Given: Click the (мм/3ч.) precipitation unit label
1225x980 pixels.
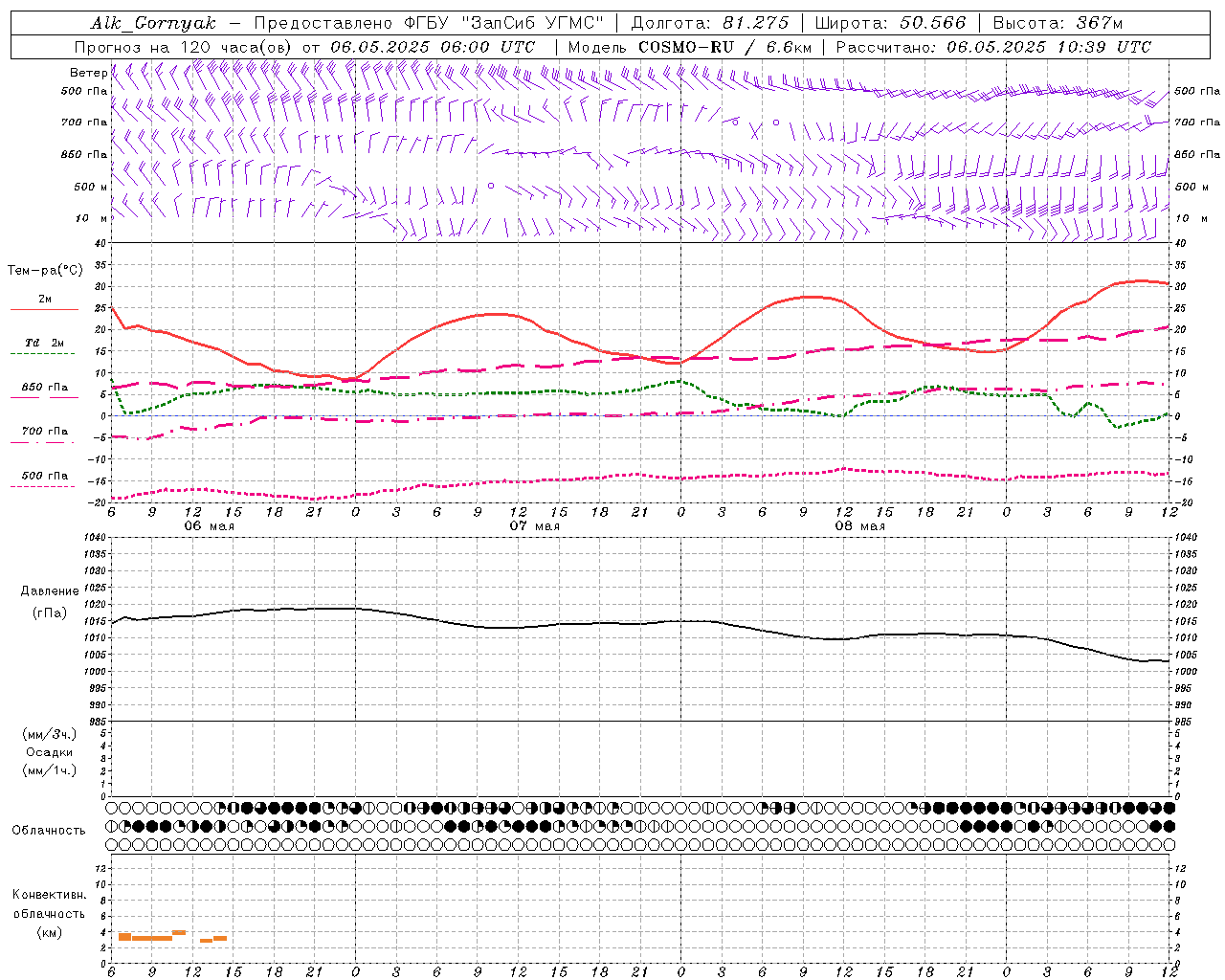Looking at the screenshot, I should pyautogui.click(x=50, y=734).
